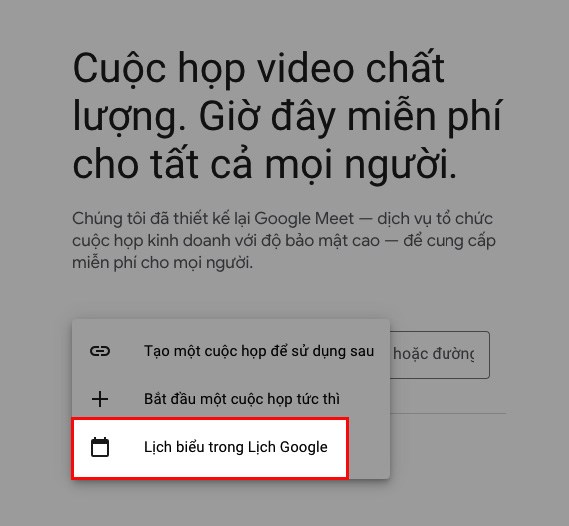The image size is (569, 526).
Task: Click the "Cuộc họp video chất" heading line
Action: click(x=259, y=68)
